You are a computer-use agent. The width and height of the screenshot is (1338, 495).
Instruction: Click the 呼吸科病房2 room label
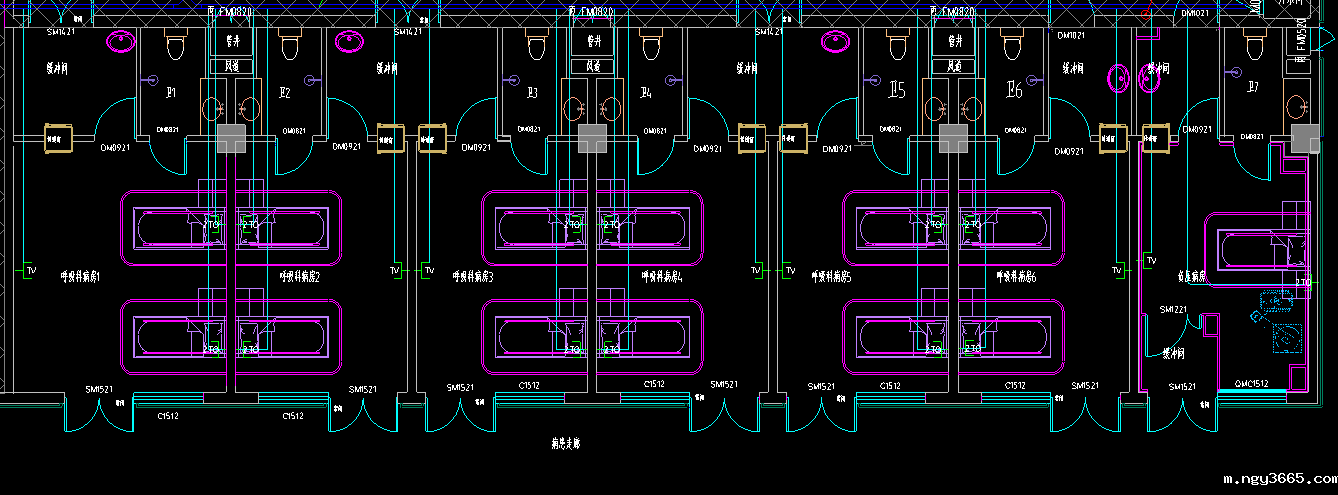click(x=299, y=276)
